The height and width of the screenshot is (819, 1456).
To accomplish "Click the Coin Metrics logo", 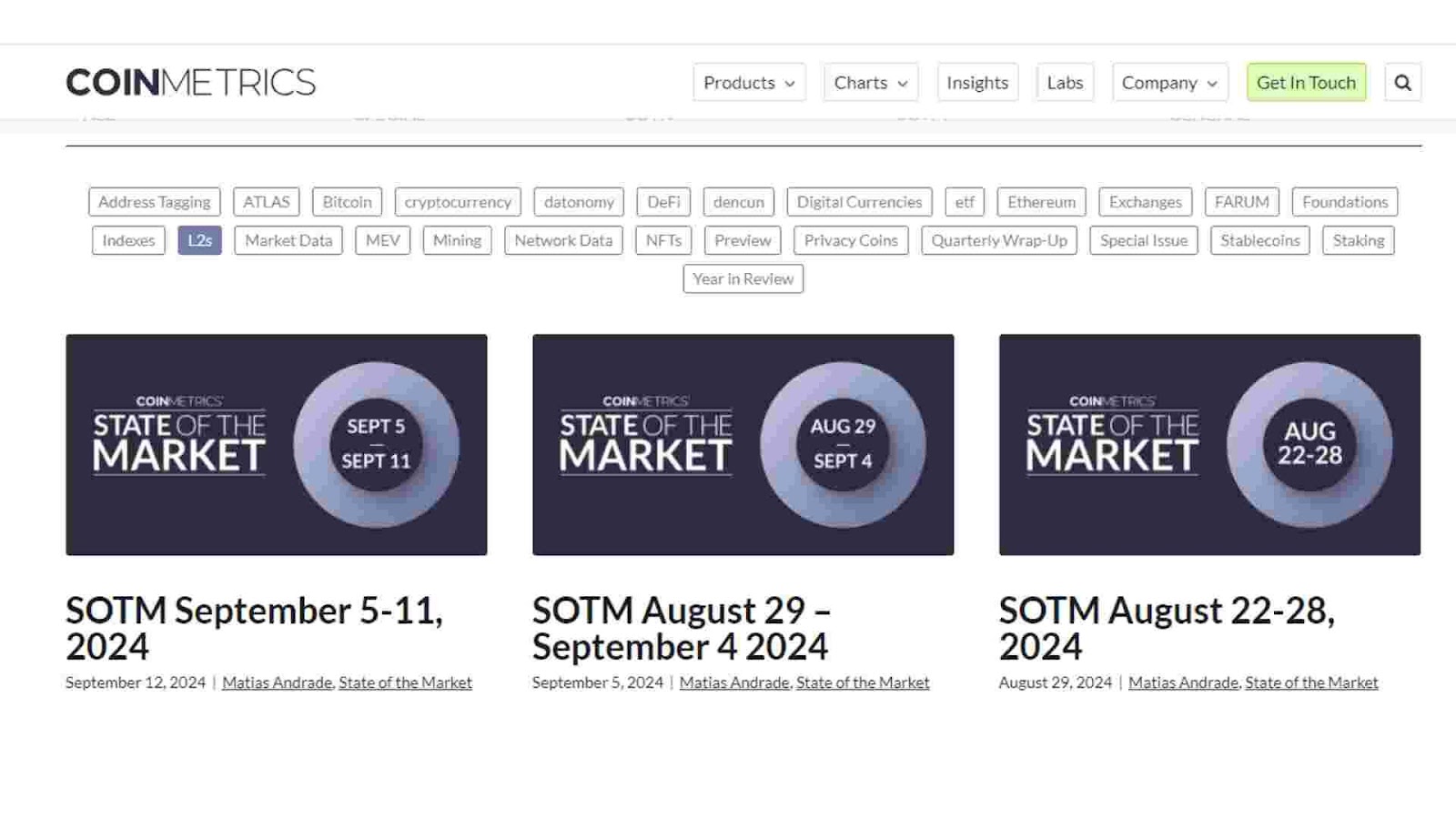I will pyautogui.click(x=190, y=82).
